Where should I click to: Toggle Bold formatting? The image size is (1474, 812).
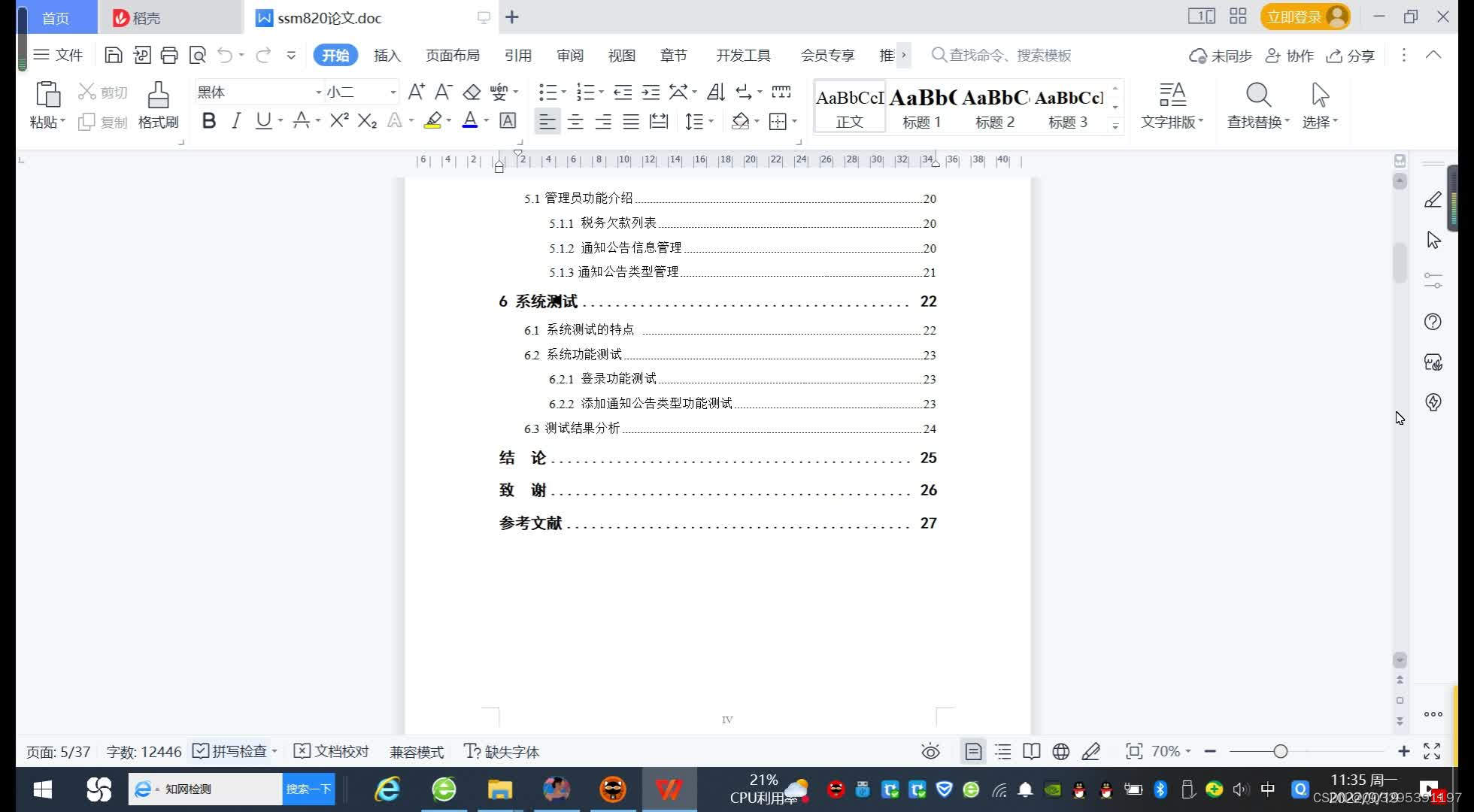coord(209,120)
